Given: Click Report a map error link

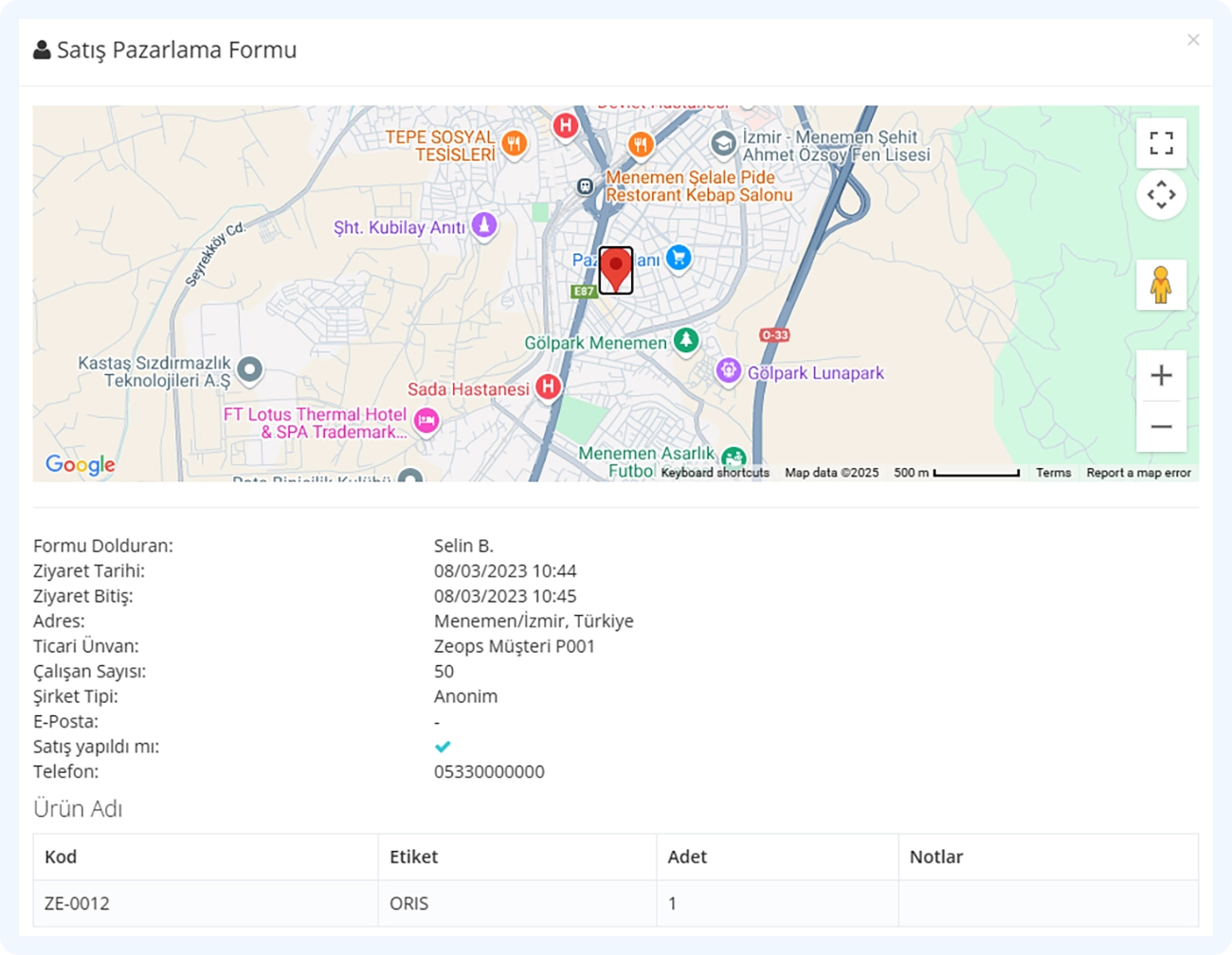Looking at the screenshot, I should tap(1138, 473).
